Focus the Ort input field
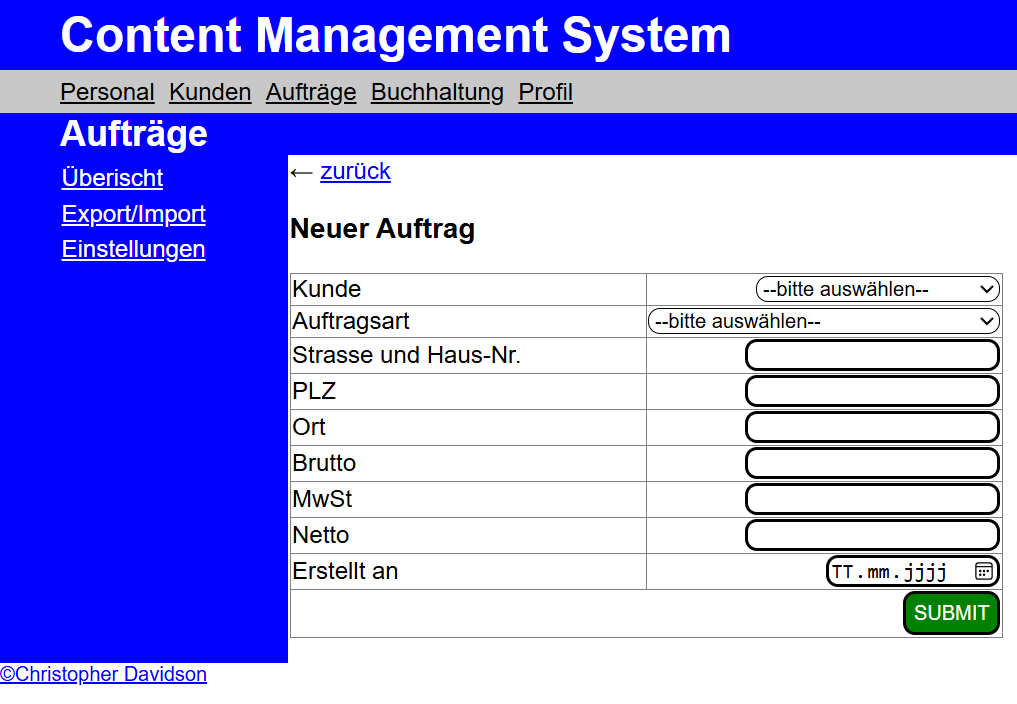1017x704 pixels. 872,427
